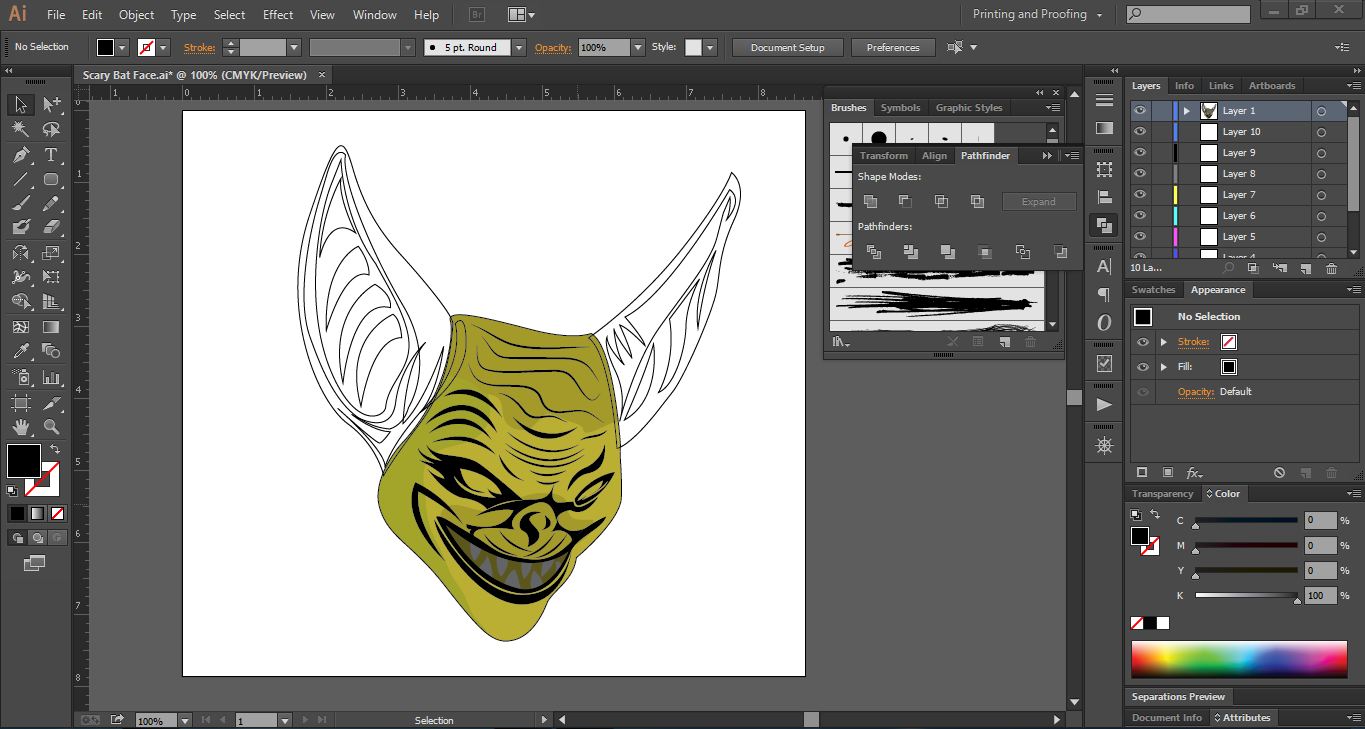Viewport: 1365px width, 729px height.
Task: Click the search field at top right
Action: coord(1196,15)
